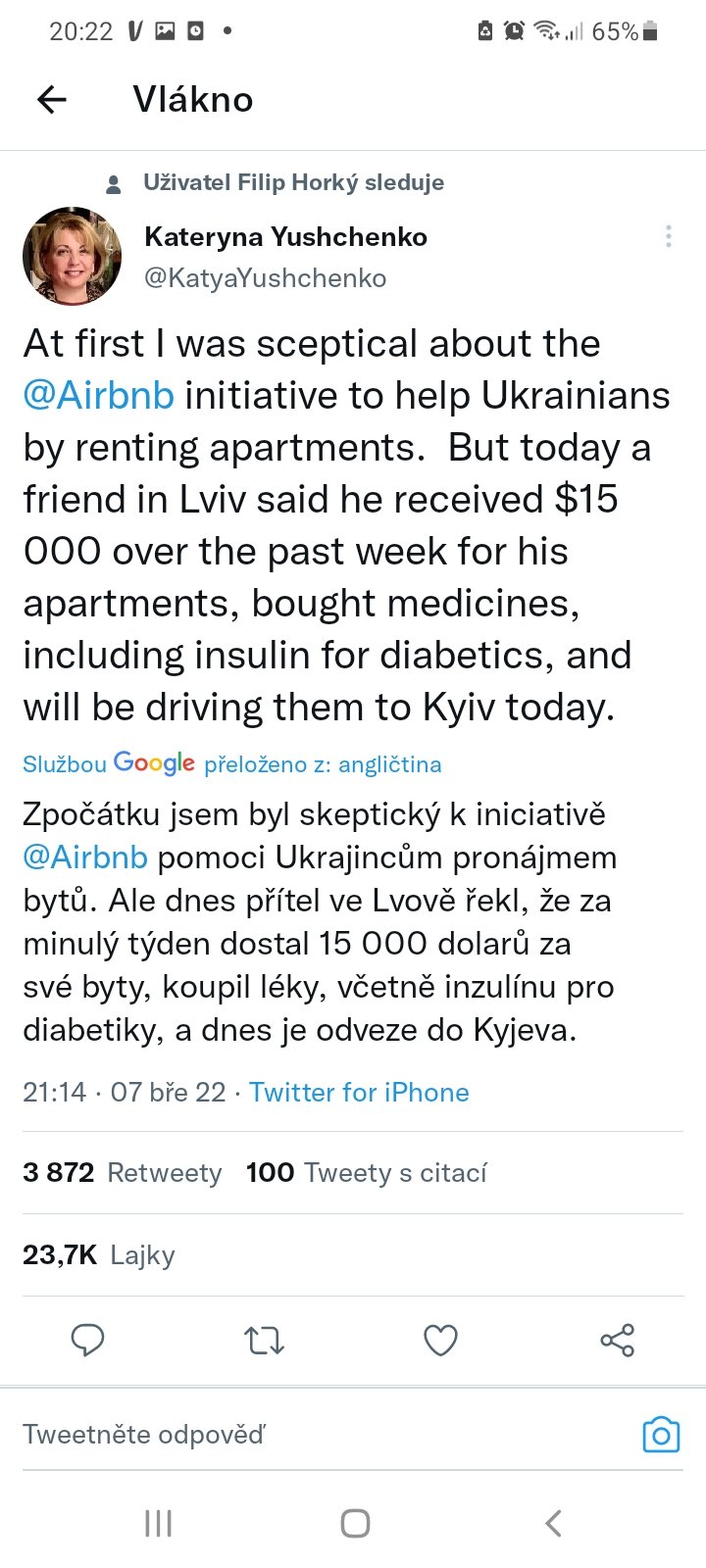Open the tweet author's profile picture
This screenshot has height=1568, width=706.
pyautogui.click(x=72, y=256)
